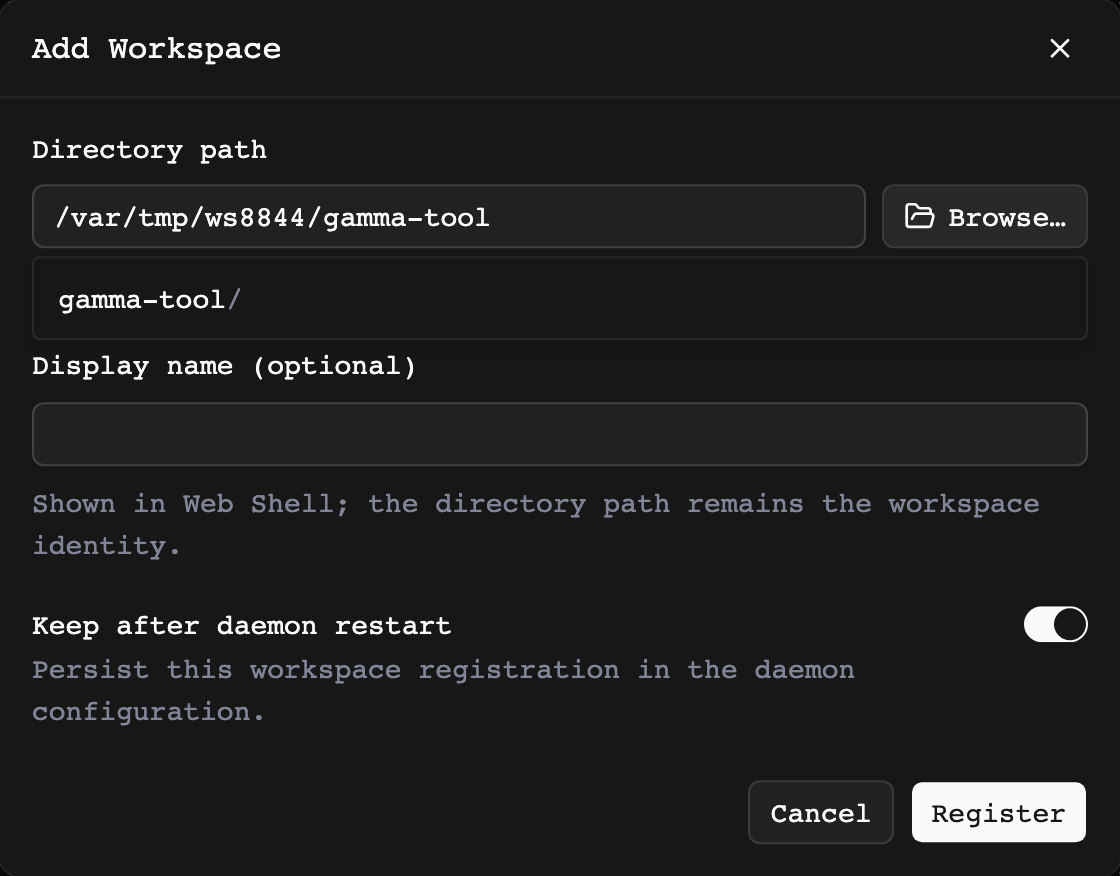Image resolution: width=1120 pixels, height=876 pixels.
Task: Focus the Display name input field
Action: 560,434
